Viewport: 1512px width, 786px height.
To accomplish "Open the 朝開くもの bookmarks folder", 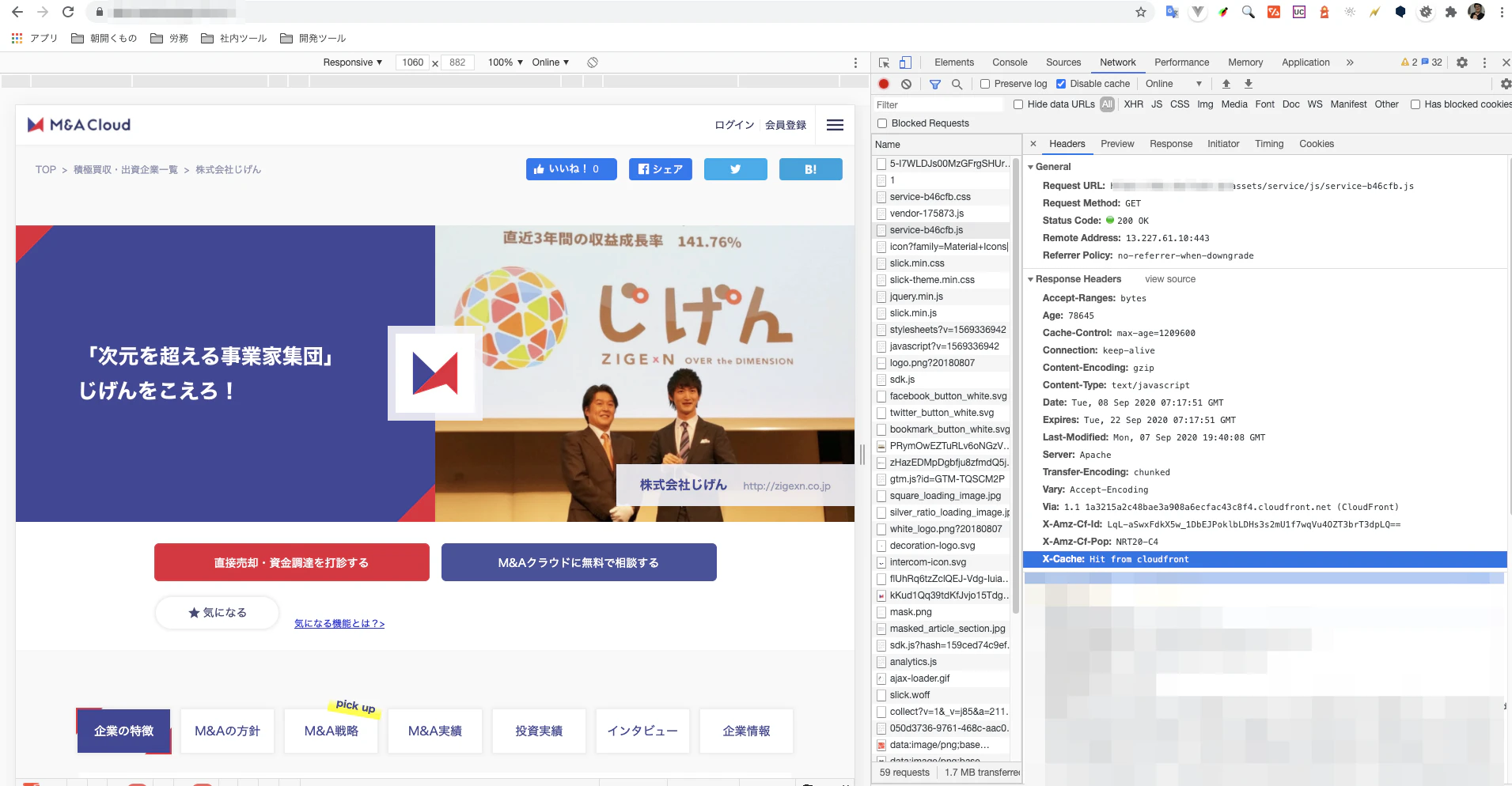I will tap(104, 38).
